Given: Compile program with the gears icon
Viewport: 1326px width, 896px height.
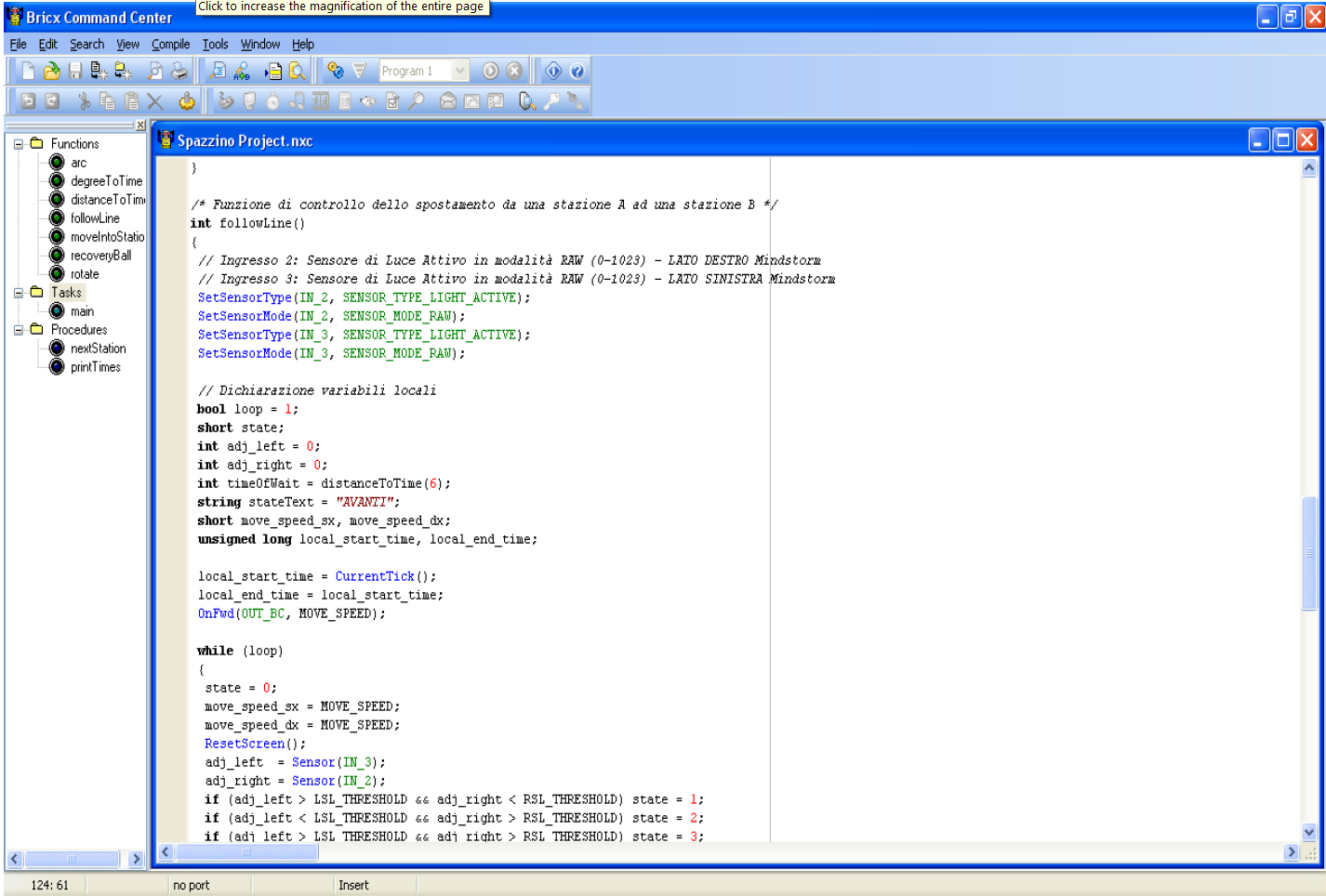Looking at the screenshot, I should pos(336,71).
